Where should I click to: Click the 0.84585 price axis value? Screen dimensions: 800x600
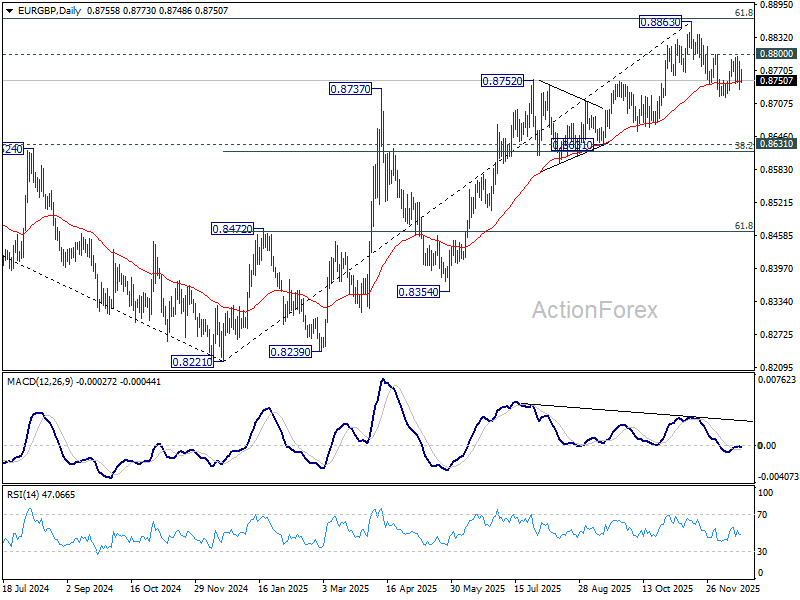tap(776, 235)
